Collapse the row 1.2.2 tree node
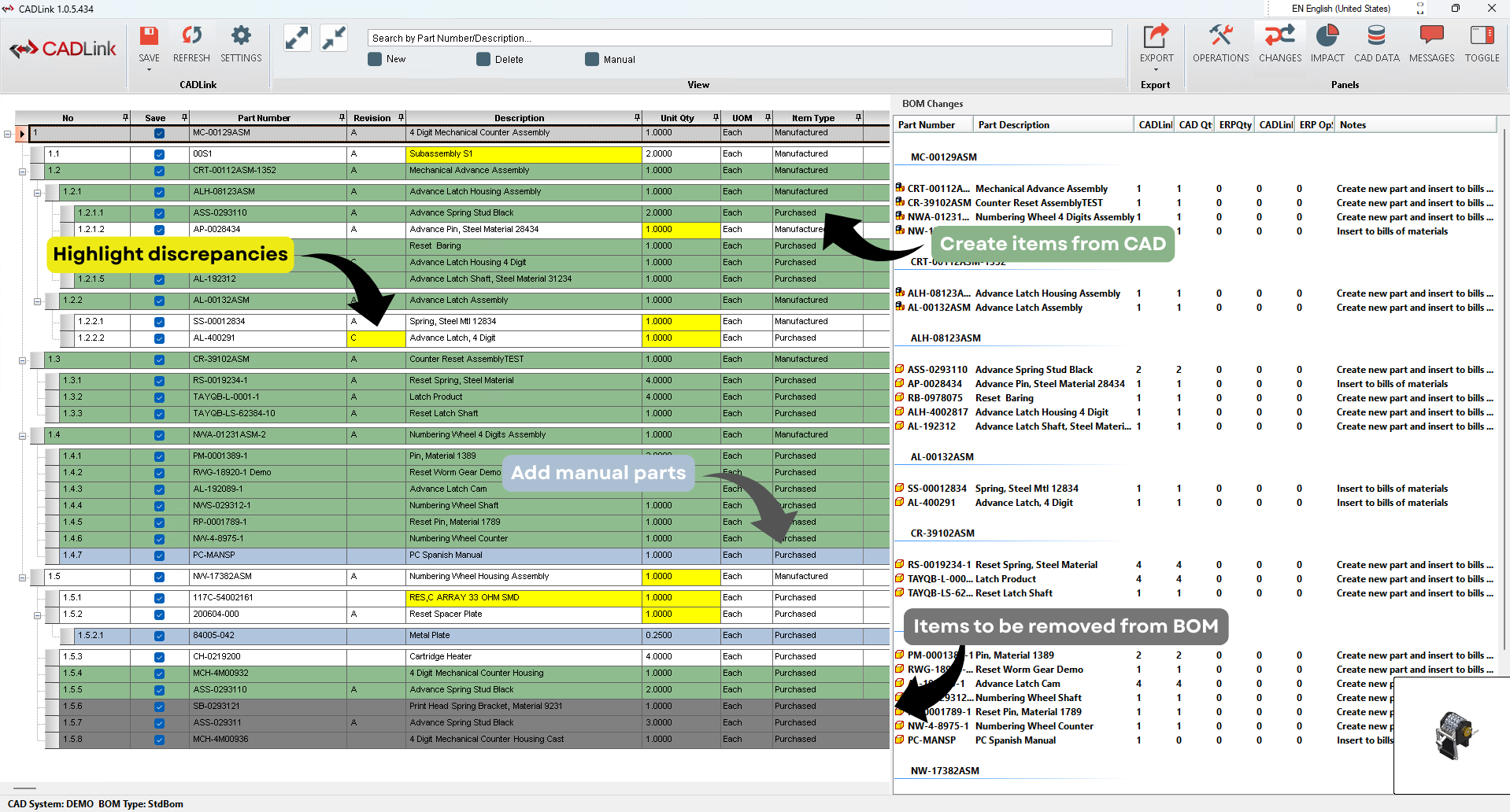Image resolution: width=1510 pixels, height=812 pixels. pos(37,301)
